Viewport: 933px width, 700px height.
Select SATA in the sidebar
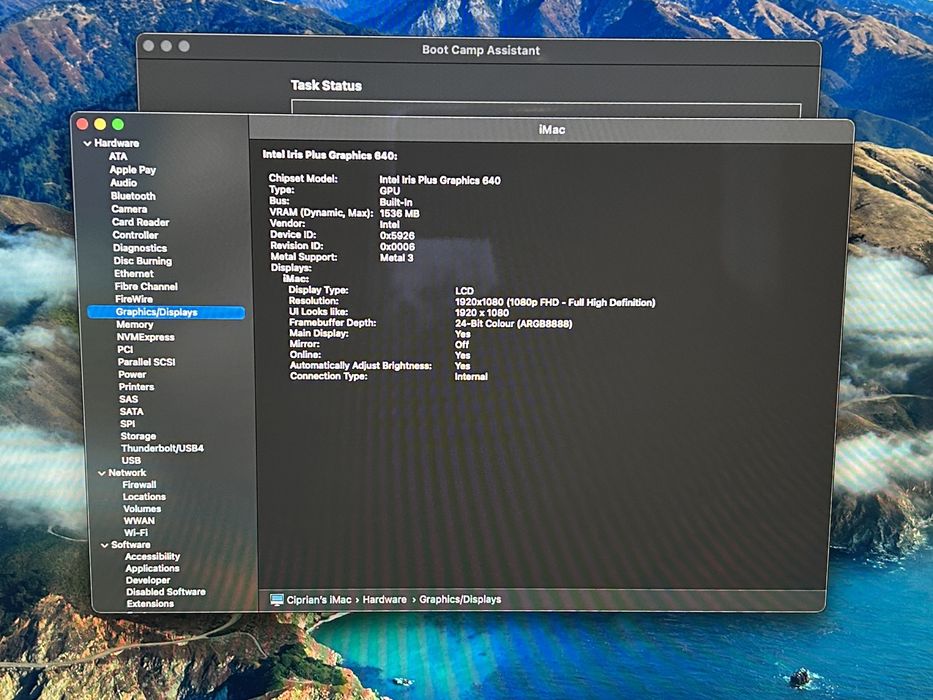pyautogui.click(x=132, y=412)
